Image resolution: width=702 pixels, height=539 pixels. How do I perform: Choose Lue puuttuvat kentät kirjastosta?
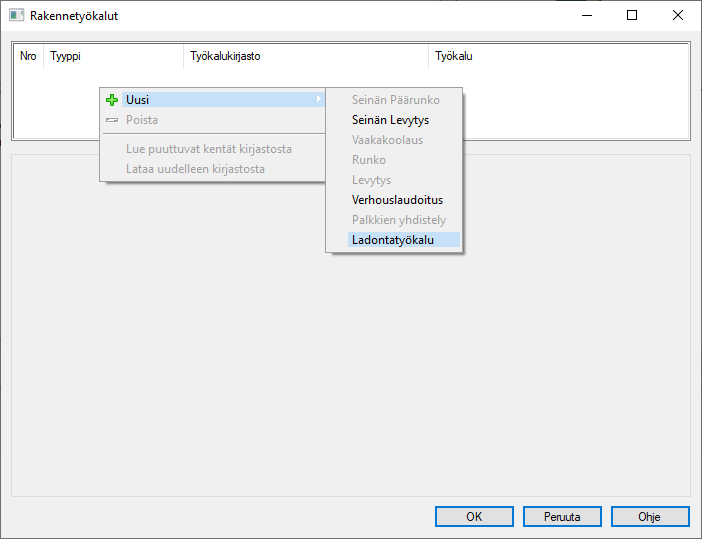click(209, 149)
